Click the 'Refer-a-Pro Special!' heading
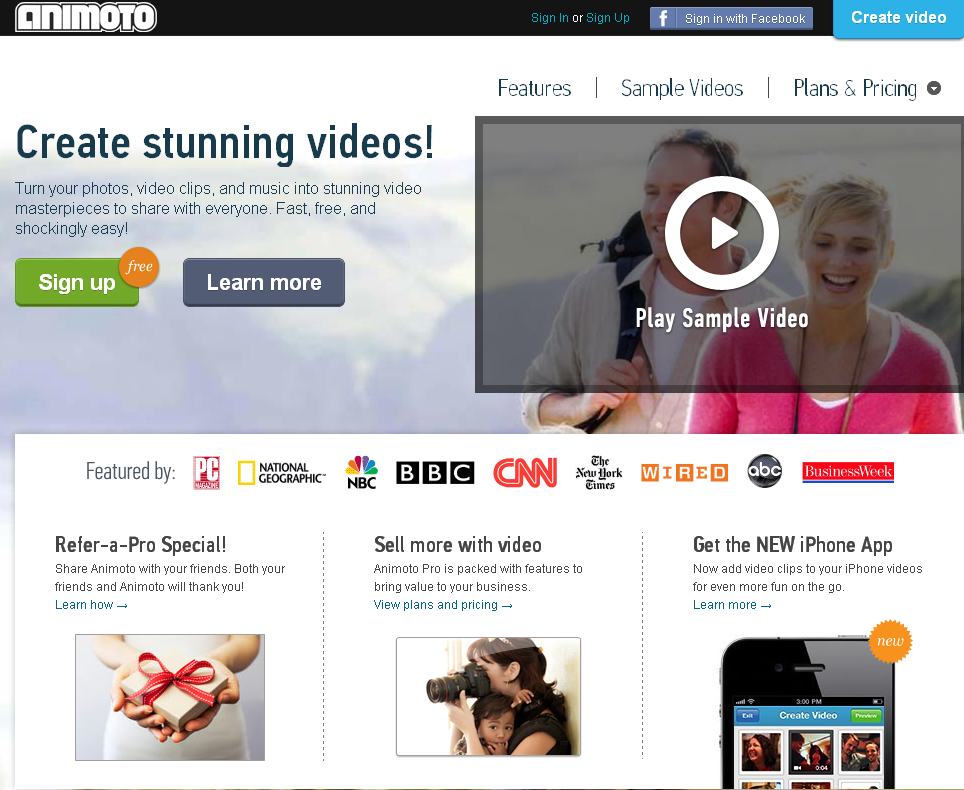 click(140, 545)
